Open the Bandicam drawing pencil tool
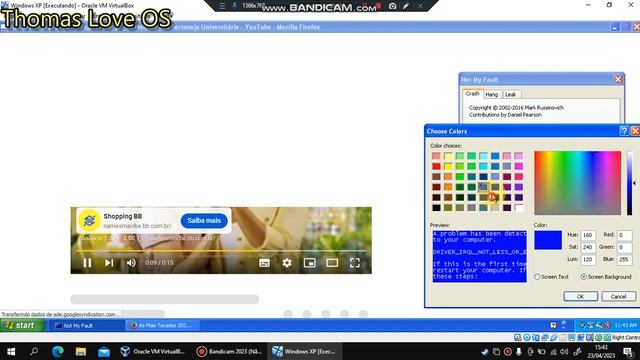Image resolution: width=640 pixels, height=360 pixels. [406, 6]
